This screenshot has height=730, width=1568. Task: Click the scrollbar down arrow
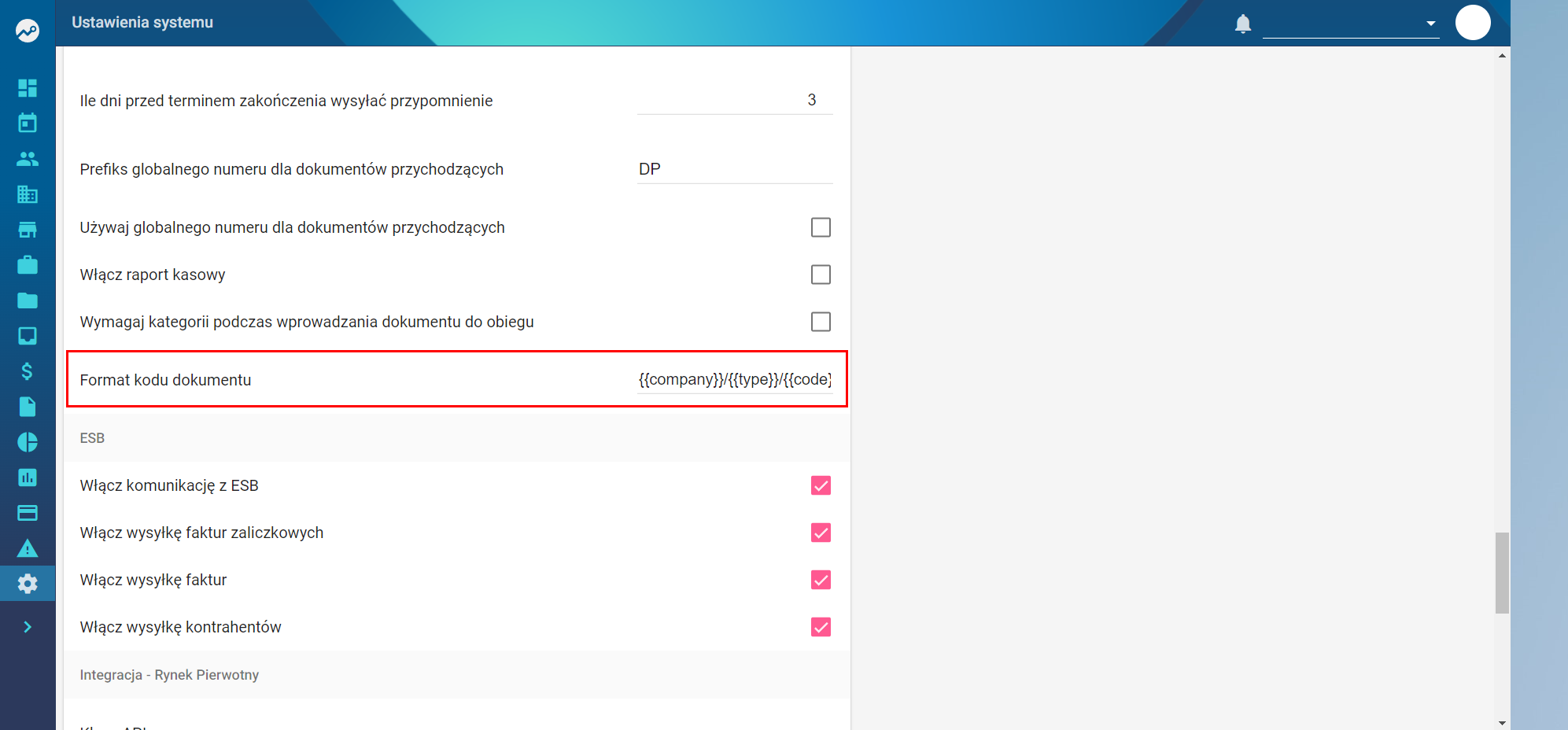tap(1503, 723)
